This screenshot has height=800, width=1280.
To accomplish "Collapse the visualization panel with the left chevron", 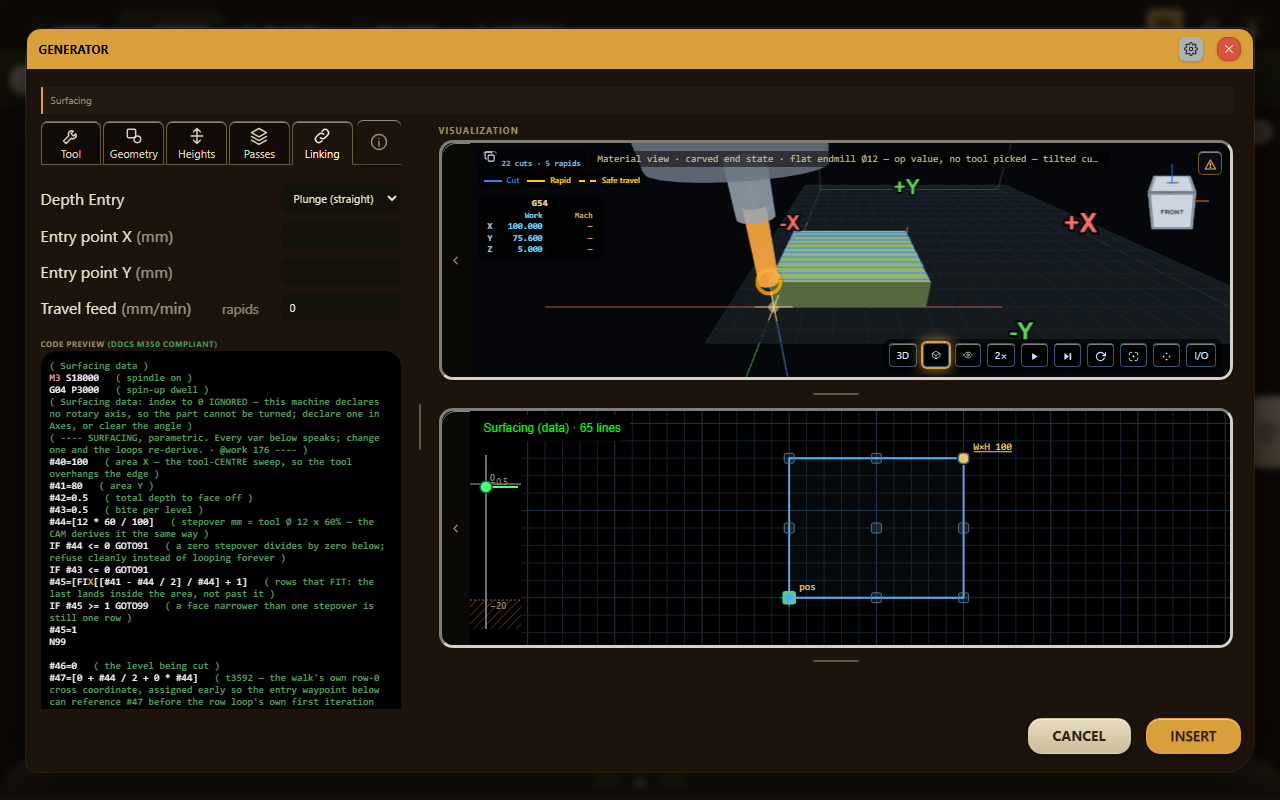I will point(456,260).
